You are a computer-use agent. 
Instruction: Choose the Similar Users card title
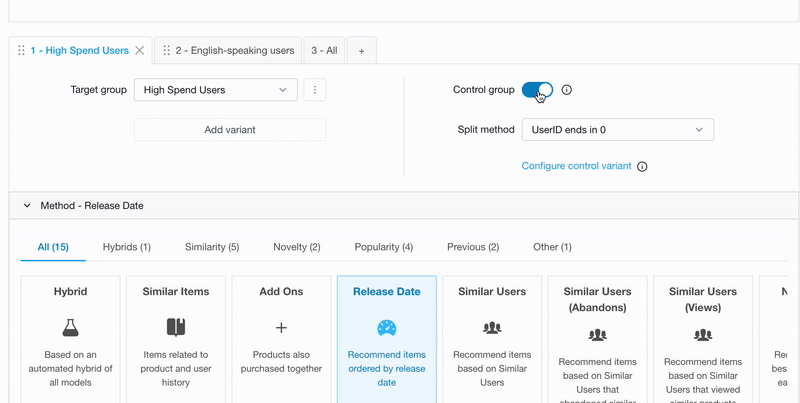(x=492, y=291)
